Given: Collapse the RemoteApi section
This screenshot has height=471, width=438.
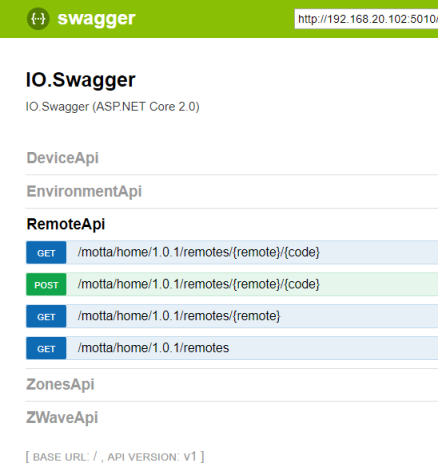Looking at the screenshot, I should pyautogui.click(x=66, y=224).
